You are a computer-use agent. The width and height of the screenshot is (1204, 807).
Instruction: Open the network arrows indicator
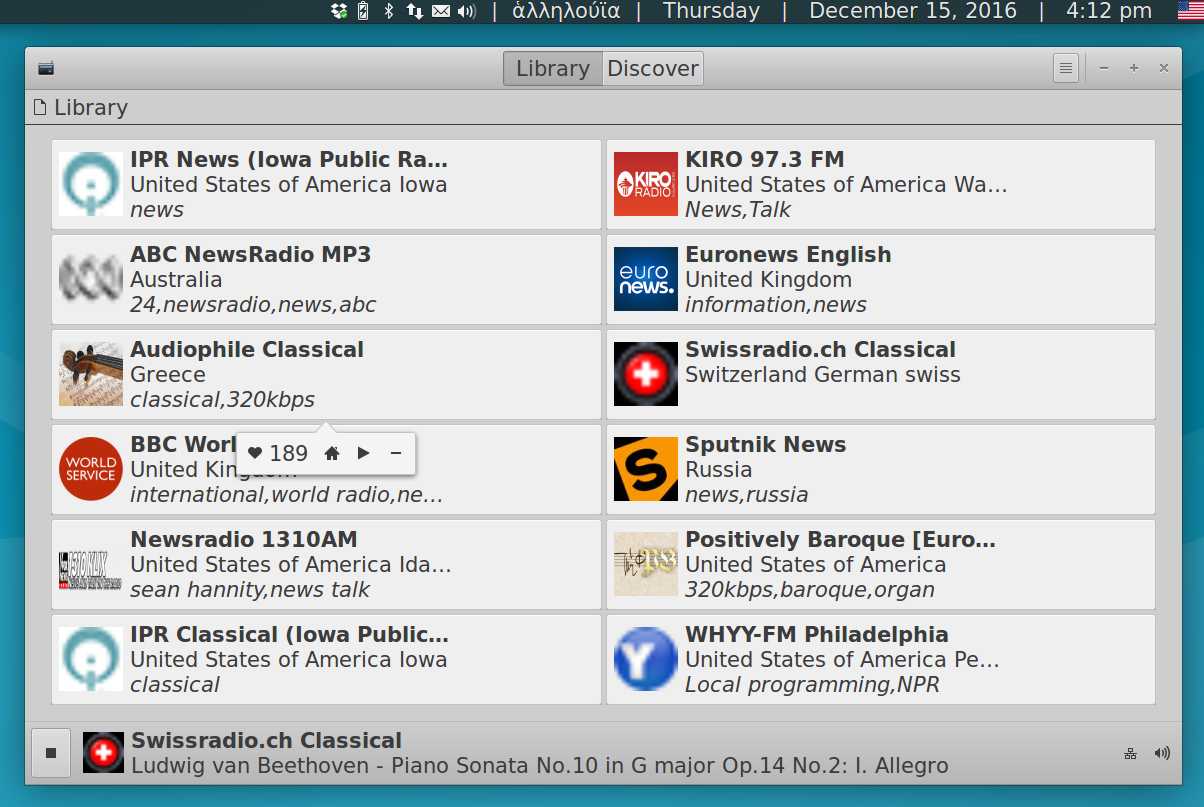click(x=414, y=11)
